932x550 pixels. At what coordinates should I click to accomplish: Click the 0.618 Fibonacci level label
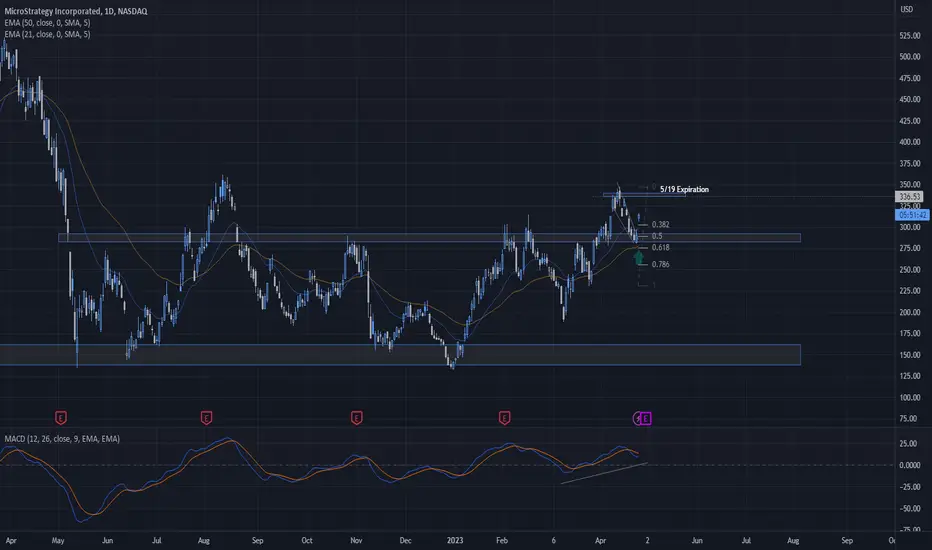(x=660, y=247)
